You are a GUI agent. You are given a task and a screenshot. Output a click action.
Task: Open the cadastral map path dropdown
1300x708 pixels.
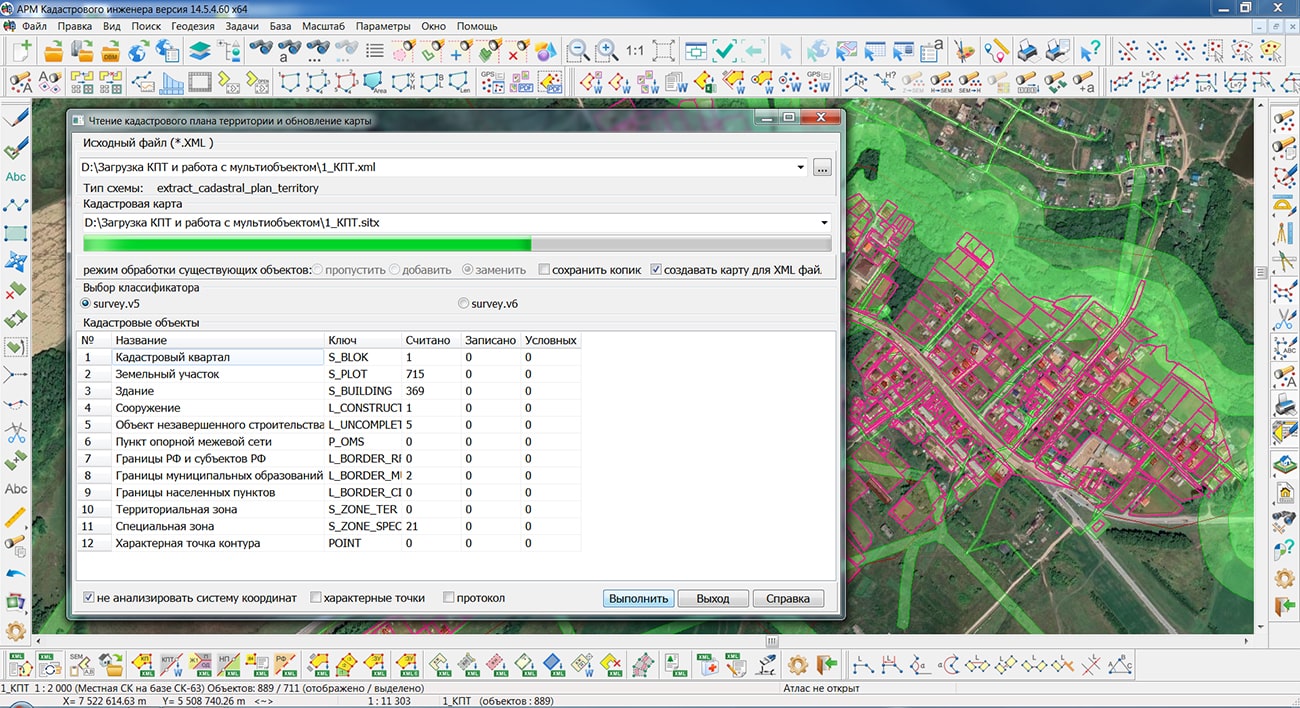point(824,223)
